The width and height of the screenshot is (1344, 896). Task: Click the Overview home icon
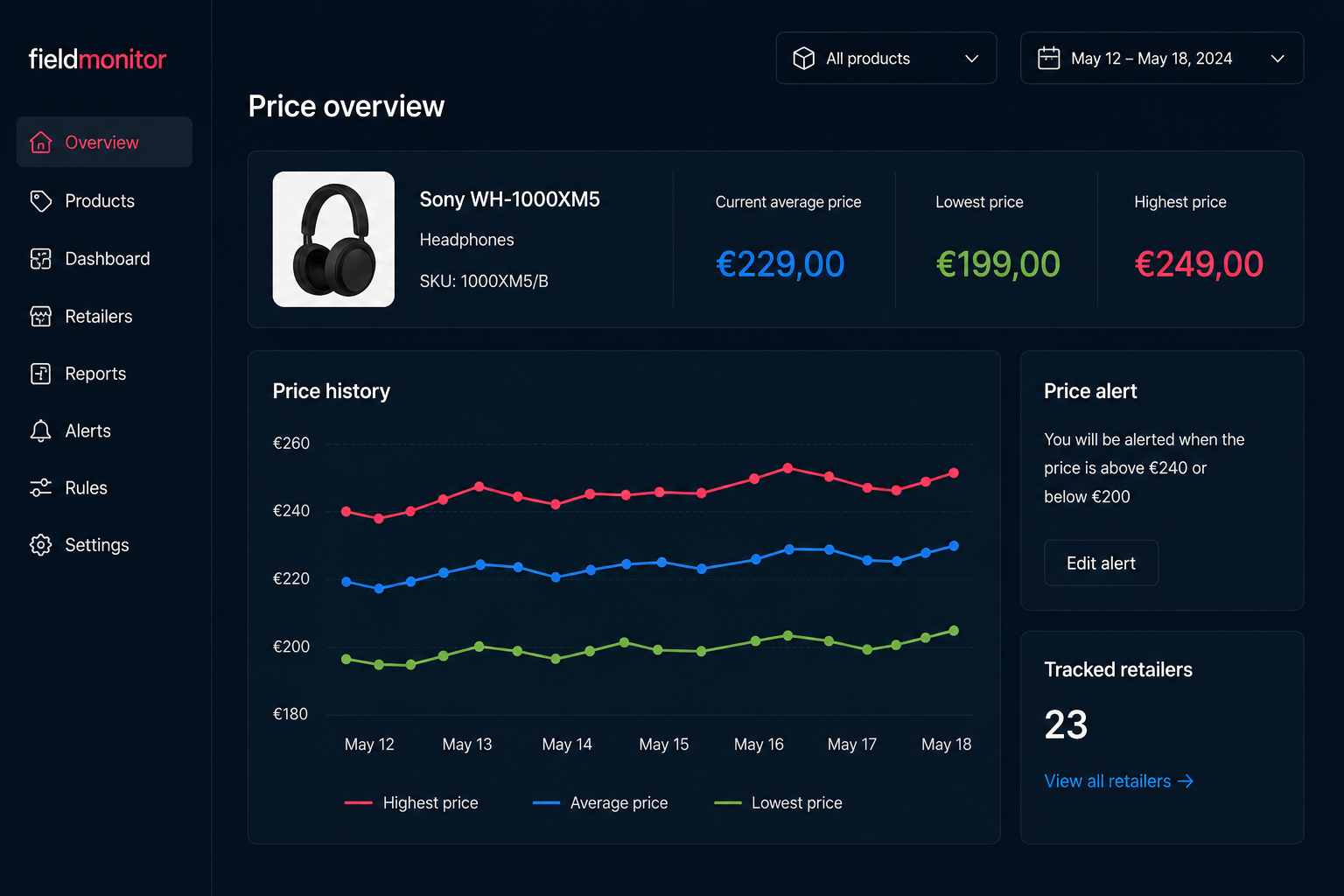tap(40, 142)
